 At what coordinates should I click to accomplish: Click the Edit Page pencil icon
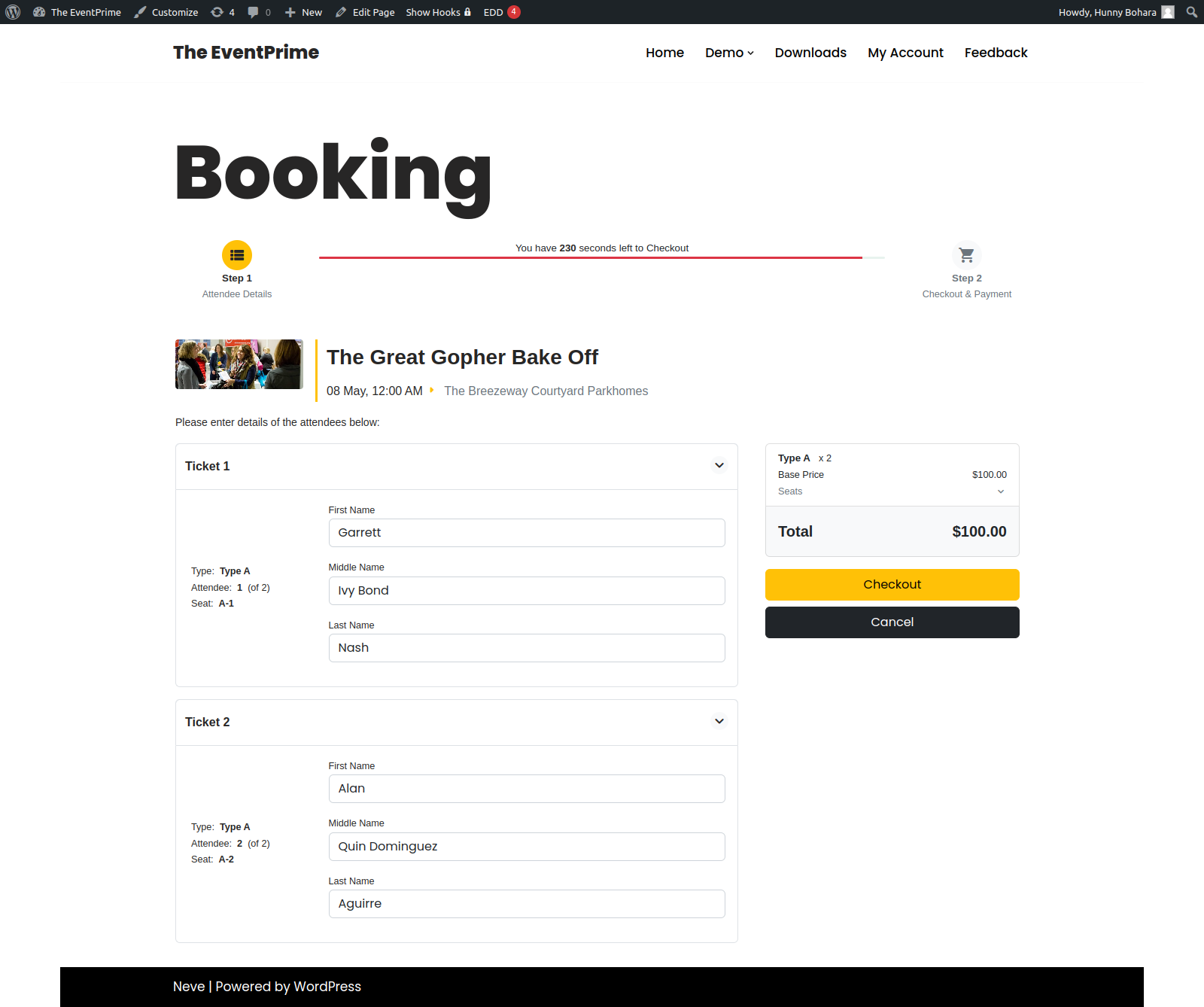pos(341,12)
